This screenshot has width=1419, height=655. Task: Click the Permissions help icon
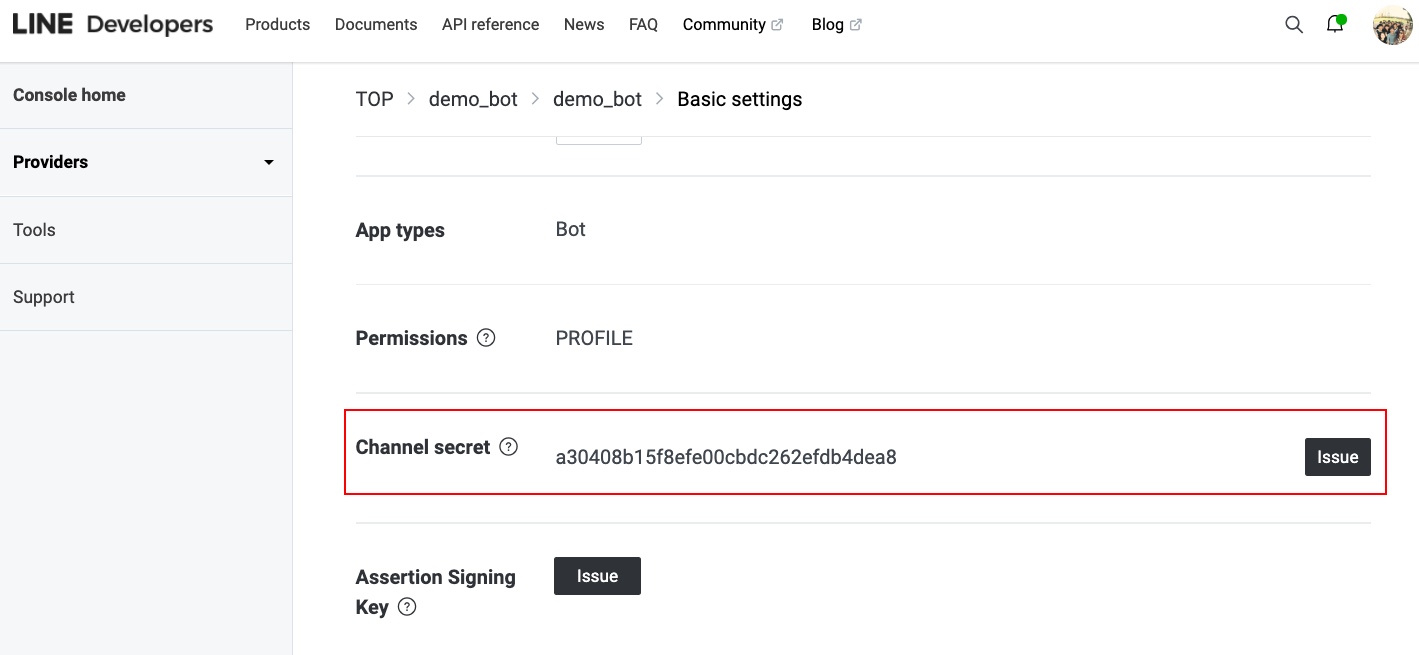point(486,338)
